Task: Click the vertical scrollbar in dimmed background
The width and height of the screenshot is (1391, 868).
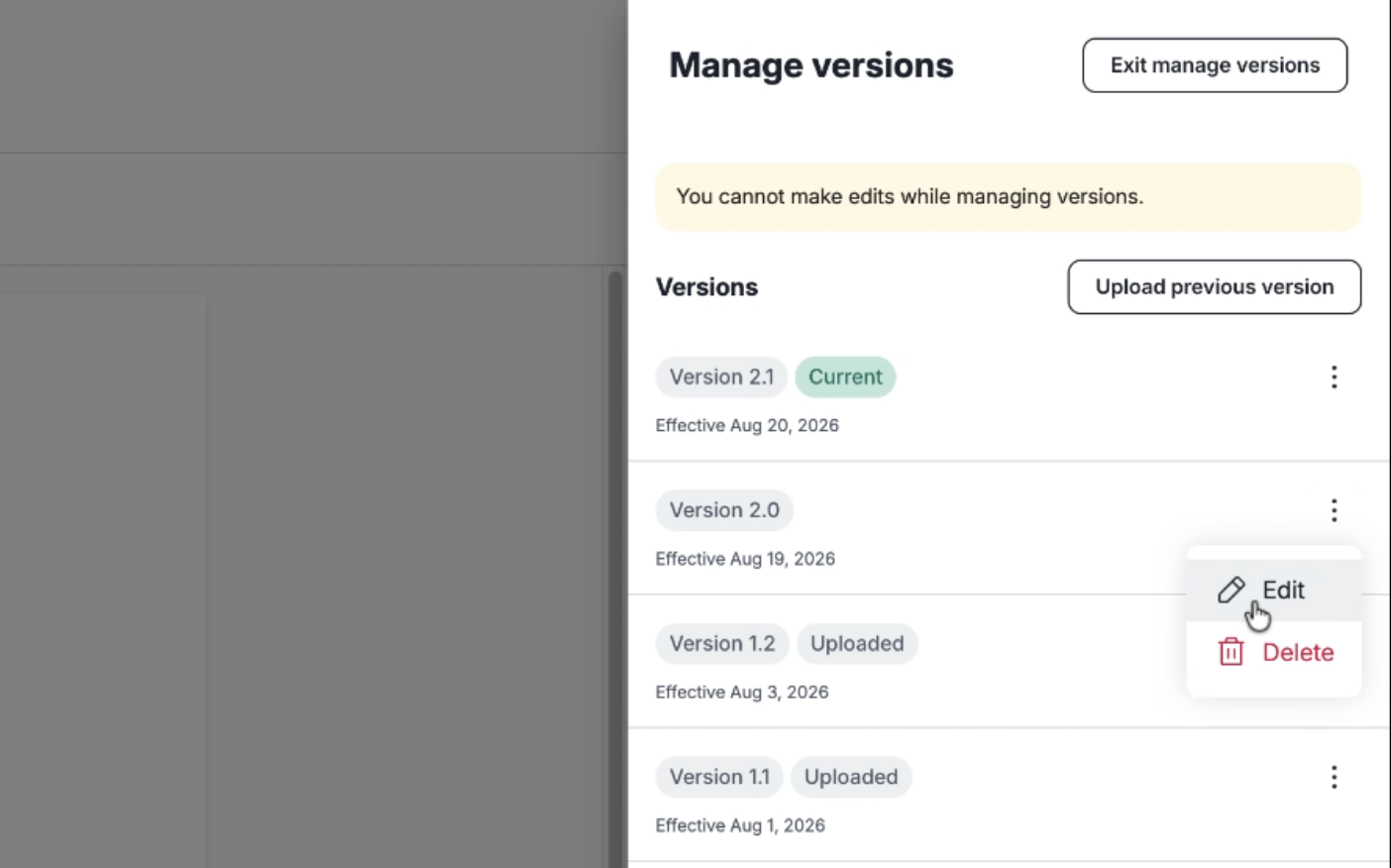Action: [x=615, y=570]
